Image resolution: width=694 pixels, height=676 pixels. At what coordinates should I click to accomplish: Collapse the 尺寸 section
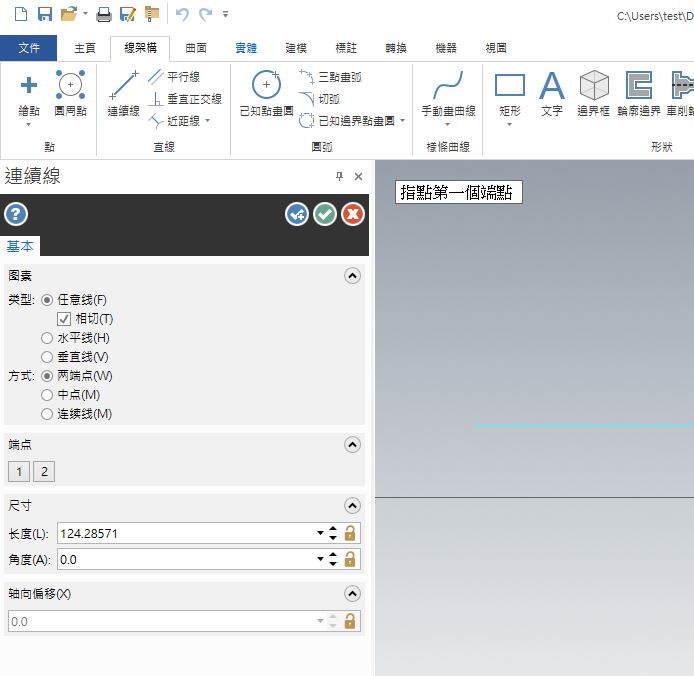coord(352,506)
